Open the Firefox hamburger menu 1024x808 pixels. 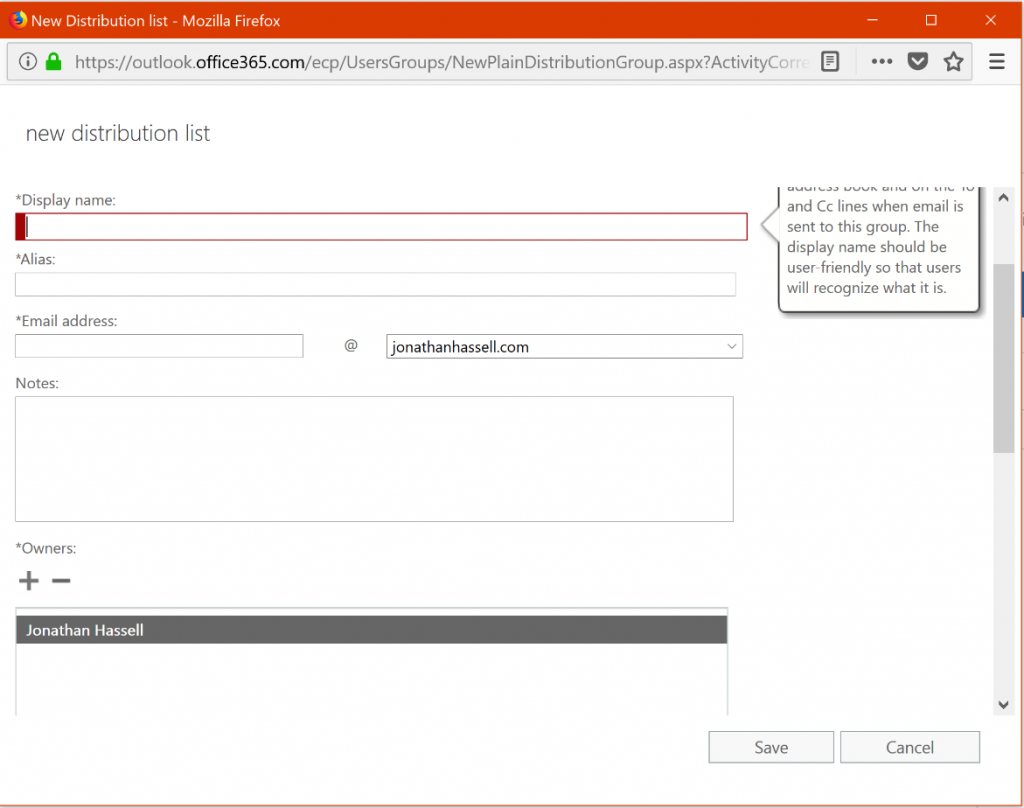pos(996,61)
